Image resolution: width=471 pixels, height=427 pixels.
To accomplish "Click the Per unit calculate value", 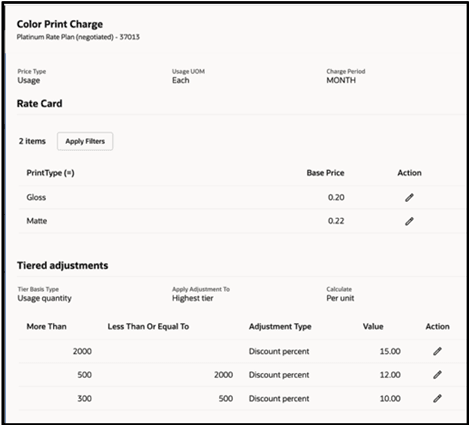I will [x=340, y=298].
